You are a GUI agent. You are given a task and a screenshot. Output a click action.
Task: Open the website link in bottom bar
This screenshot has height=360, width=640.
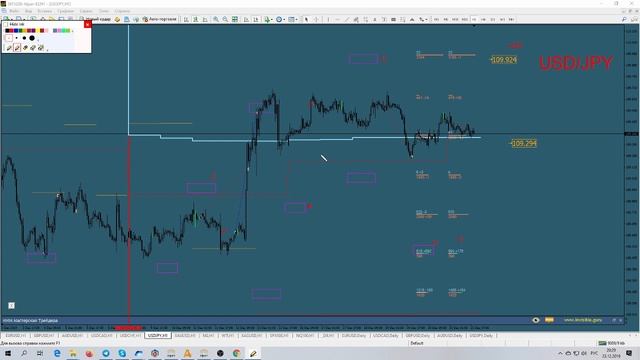(582, 320)
